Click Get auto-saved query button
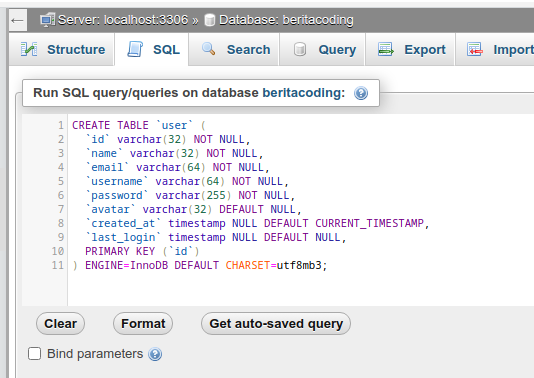This screenshot has width=534, height=378. click(x=276, y=324)
